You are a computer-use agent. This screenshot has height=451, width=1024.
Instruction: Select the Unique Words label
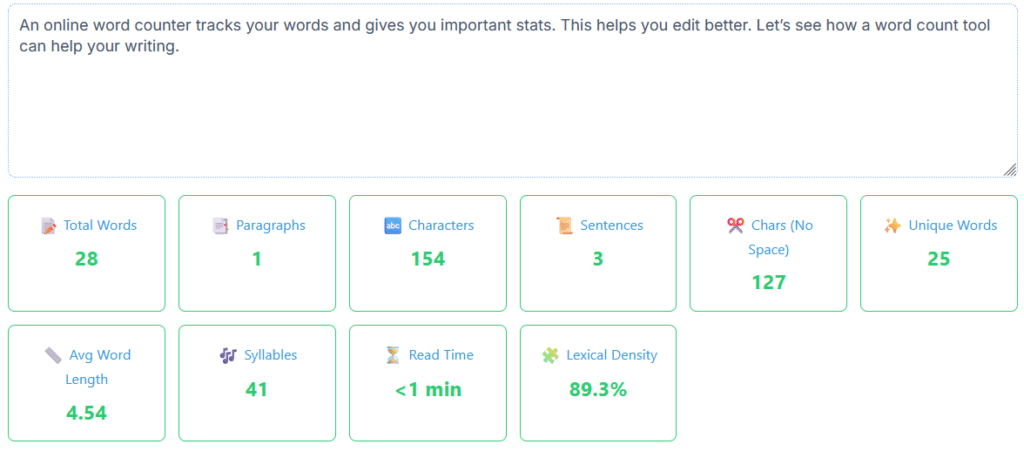pyautogui.click(x=953, y=225)
